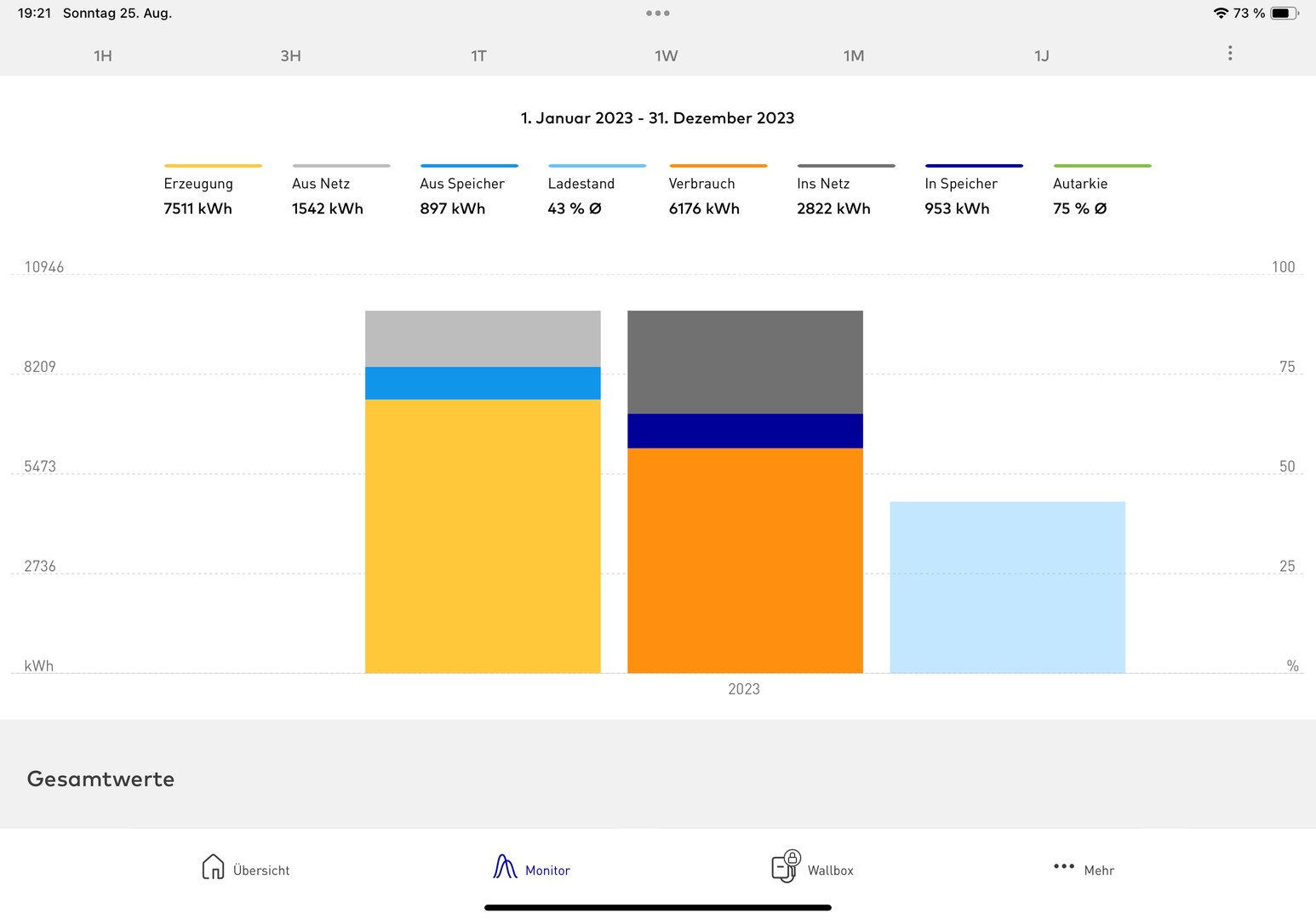Screen dimensions: 1316x919
Task: Click the 43 % Ø Ladestand value
Action: [x=575, y=208]
